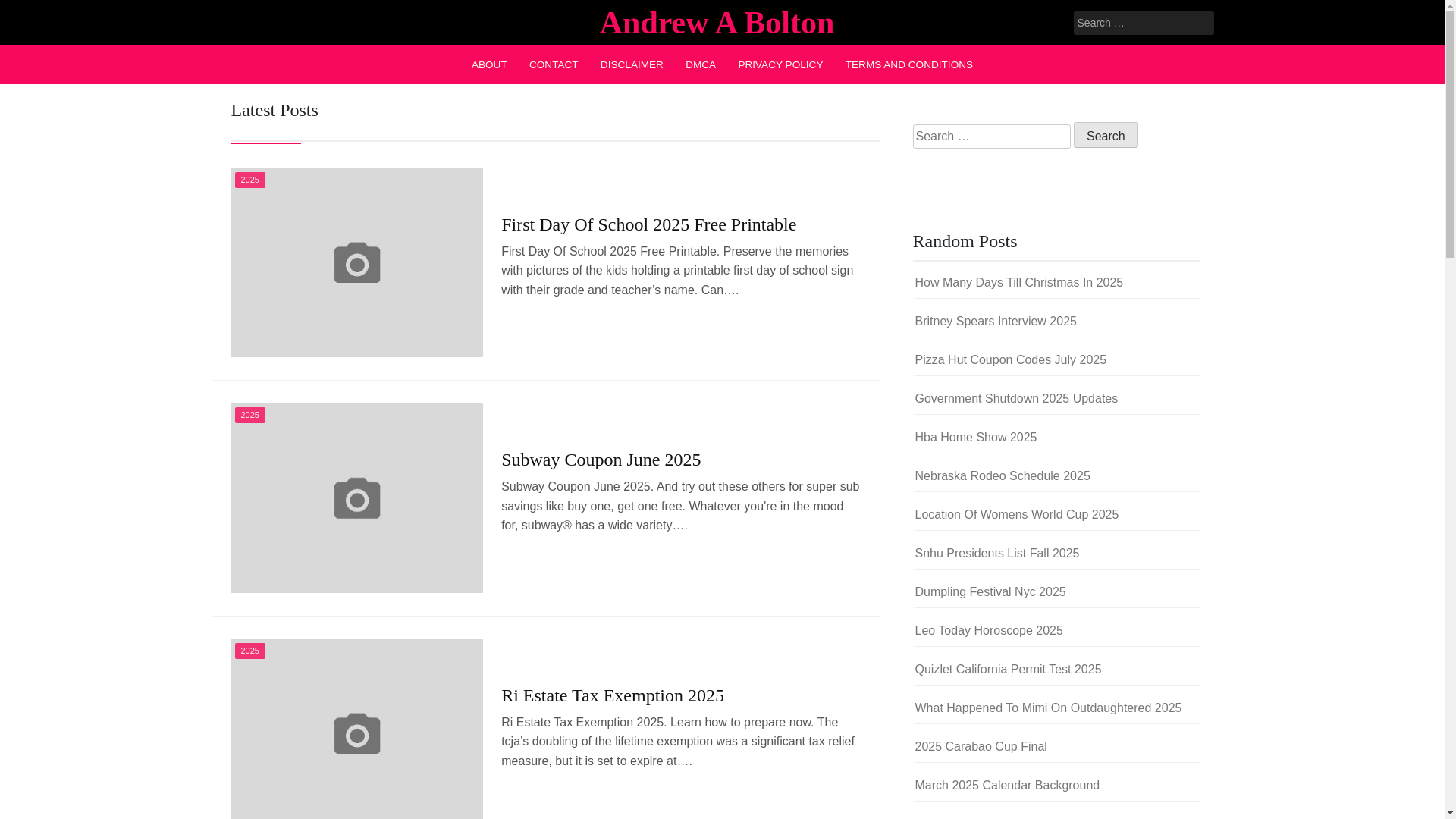Open How Many Days Till Christmas In 2025

point(1018,283)
